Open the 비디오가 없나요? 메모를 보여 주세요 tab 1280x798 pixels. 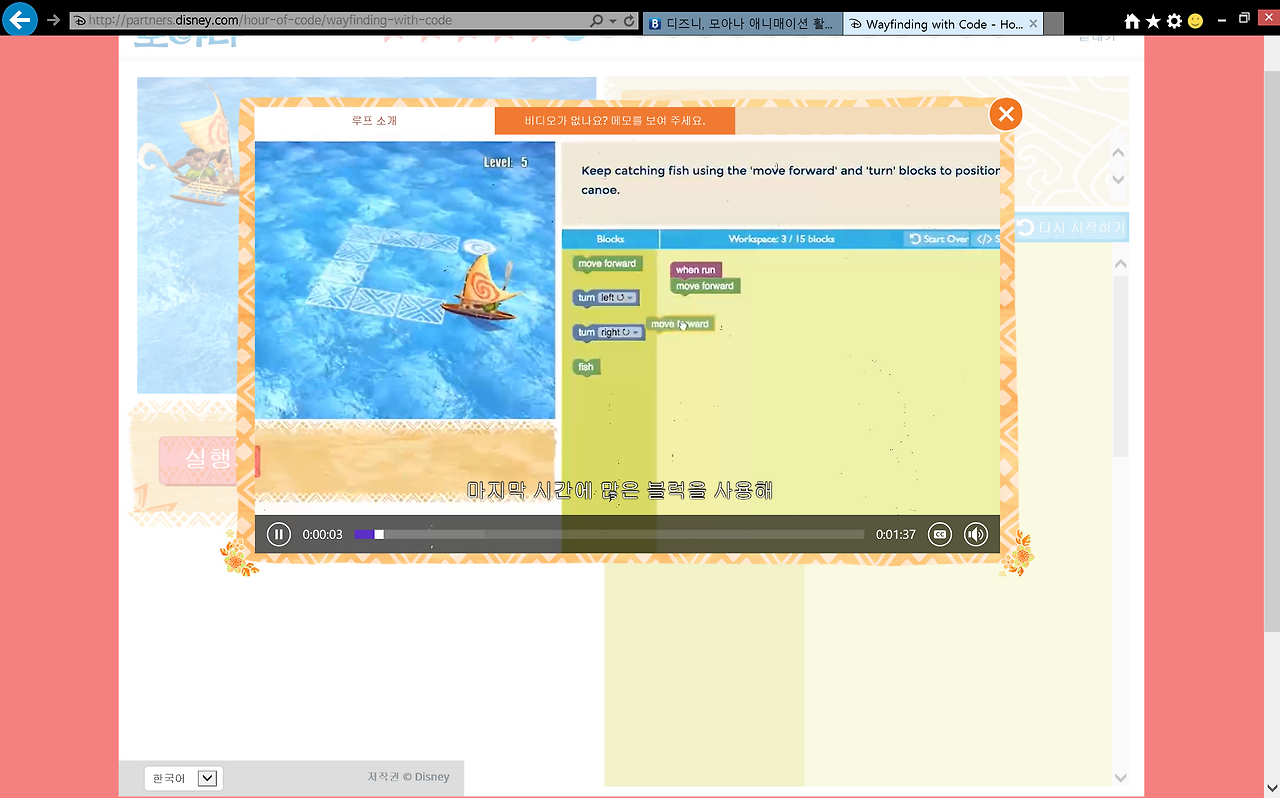click(x=615, y=121)
